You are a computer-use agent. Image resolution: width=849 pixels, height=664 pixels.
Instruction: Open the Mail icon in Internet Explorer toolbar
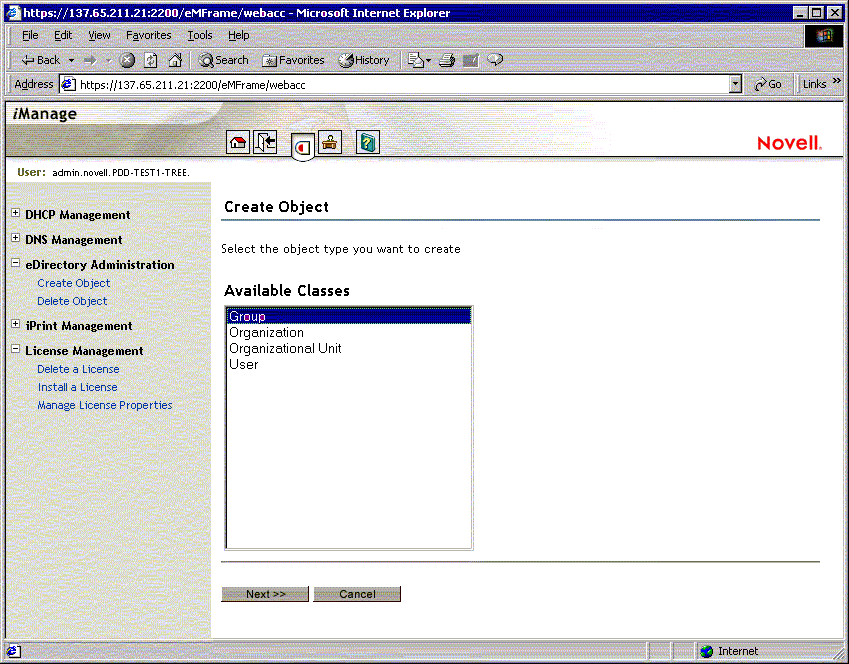pos(417,60)
